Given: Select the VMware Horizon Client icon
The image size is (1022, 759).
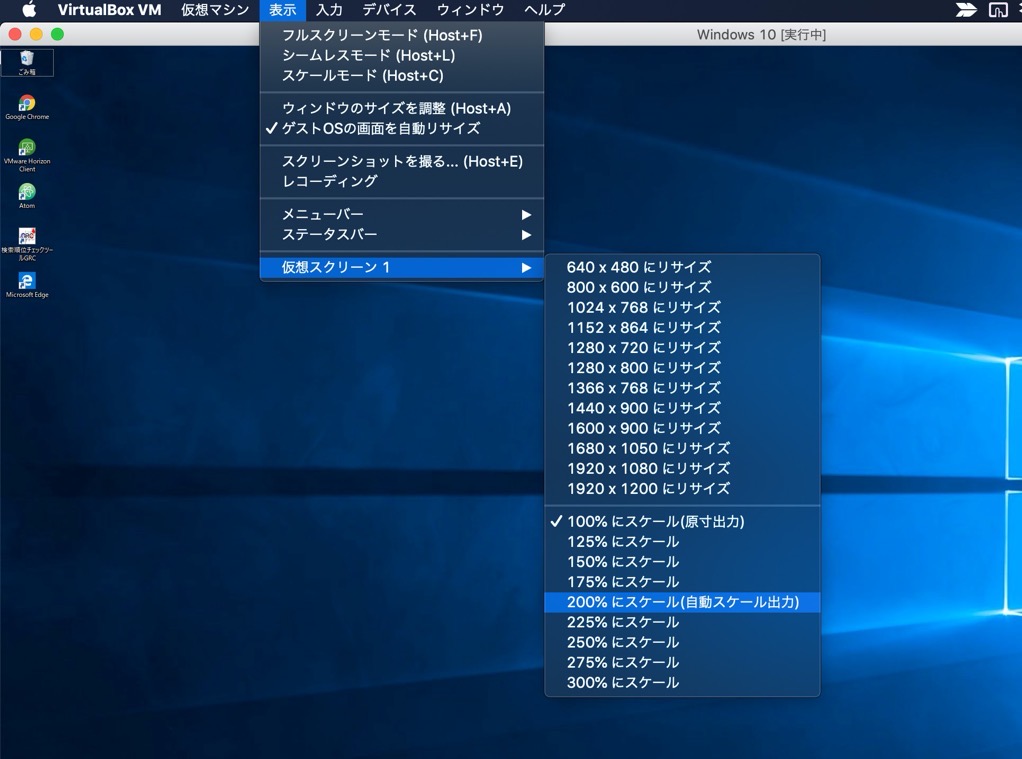Looking at the screenshot, I should click(x=27, y=156).
